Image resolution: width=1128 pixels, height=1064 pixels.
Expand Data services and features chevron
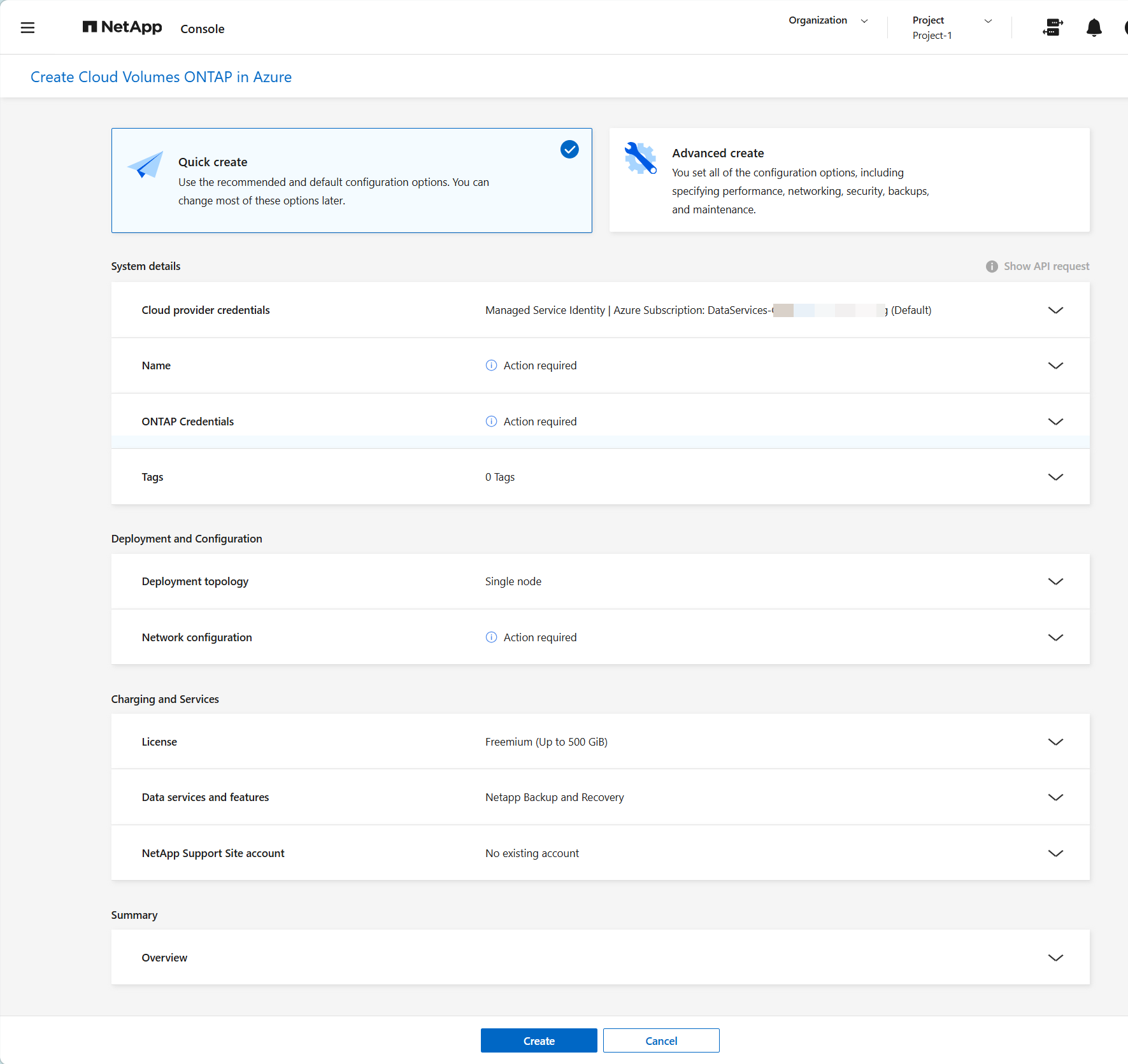coord(1055,797)
